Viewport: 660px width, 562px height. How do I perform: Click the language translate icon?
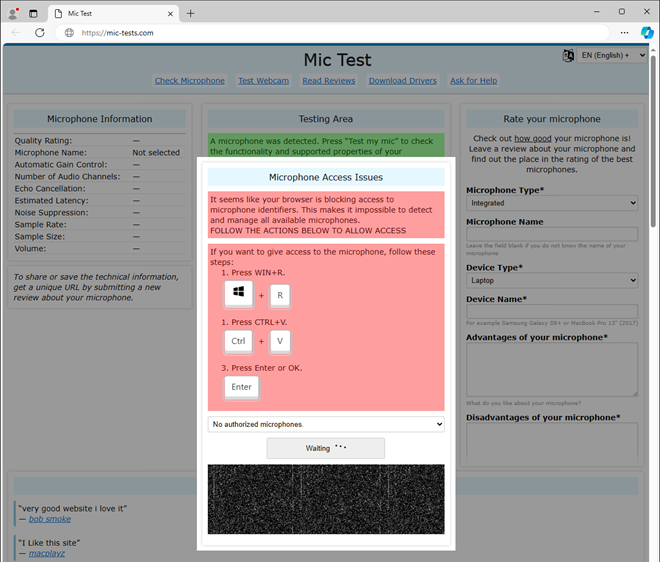tap(569, 56)
